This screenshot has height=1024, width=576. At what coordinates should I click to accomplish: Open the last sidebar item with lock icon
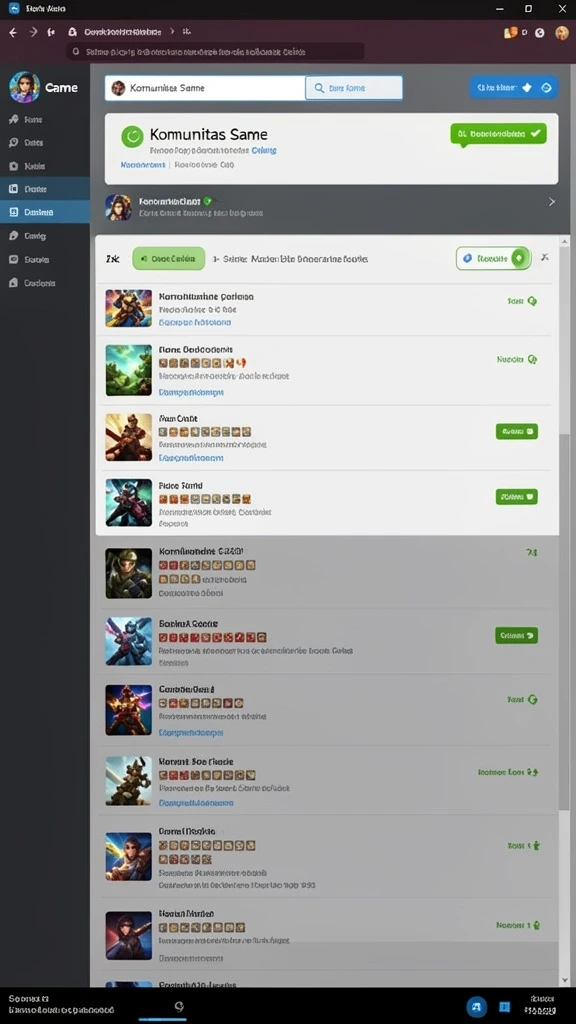click(x=44, y=283)
